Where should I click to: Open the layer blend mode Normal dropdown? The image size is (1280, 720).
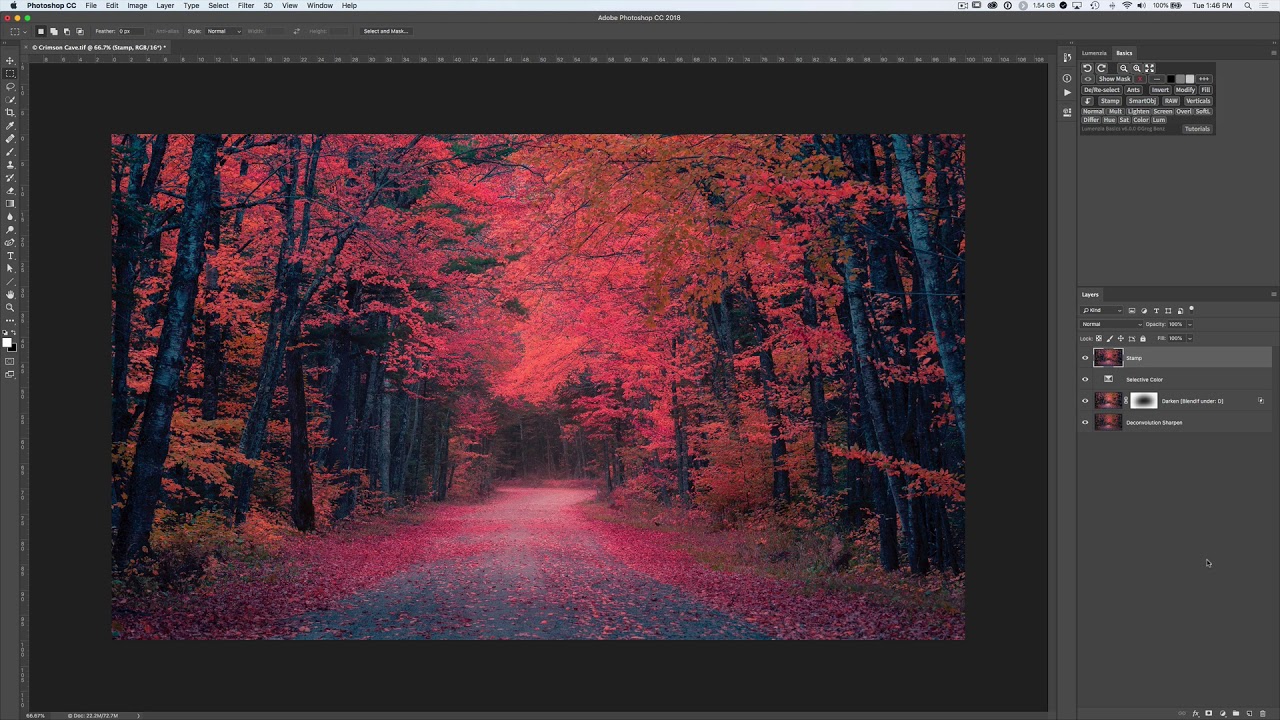coord(1111,324)
